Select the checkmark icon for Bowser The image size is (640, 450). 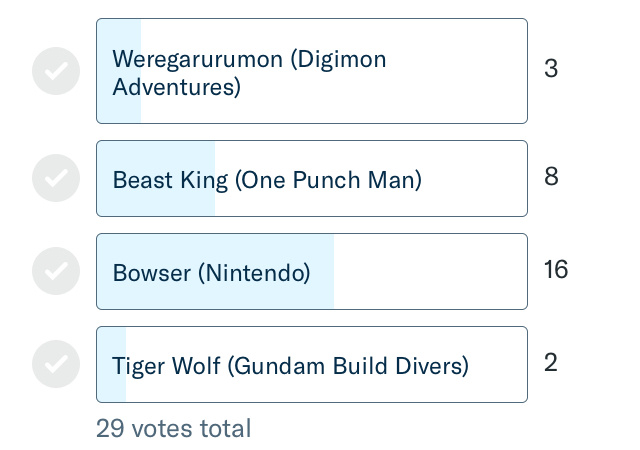(x=56, y=271)
